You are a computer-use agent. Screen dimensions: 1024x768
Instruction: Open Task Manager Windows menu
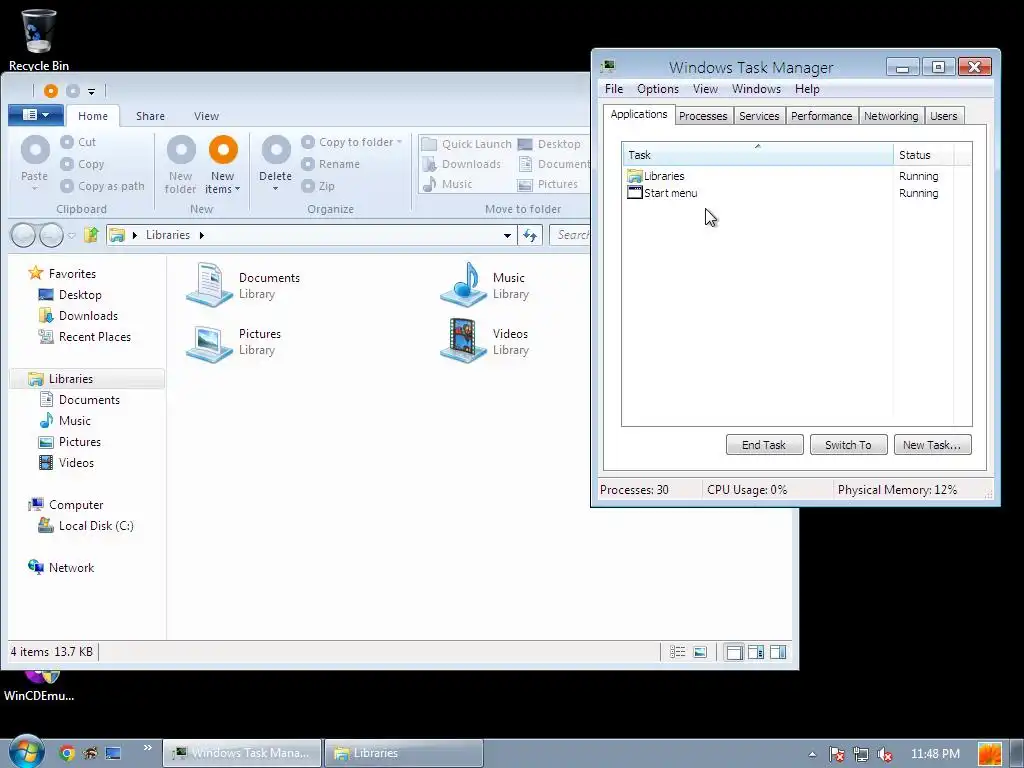point(756,89)
